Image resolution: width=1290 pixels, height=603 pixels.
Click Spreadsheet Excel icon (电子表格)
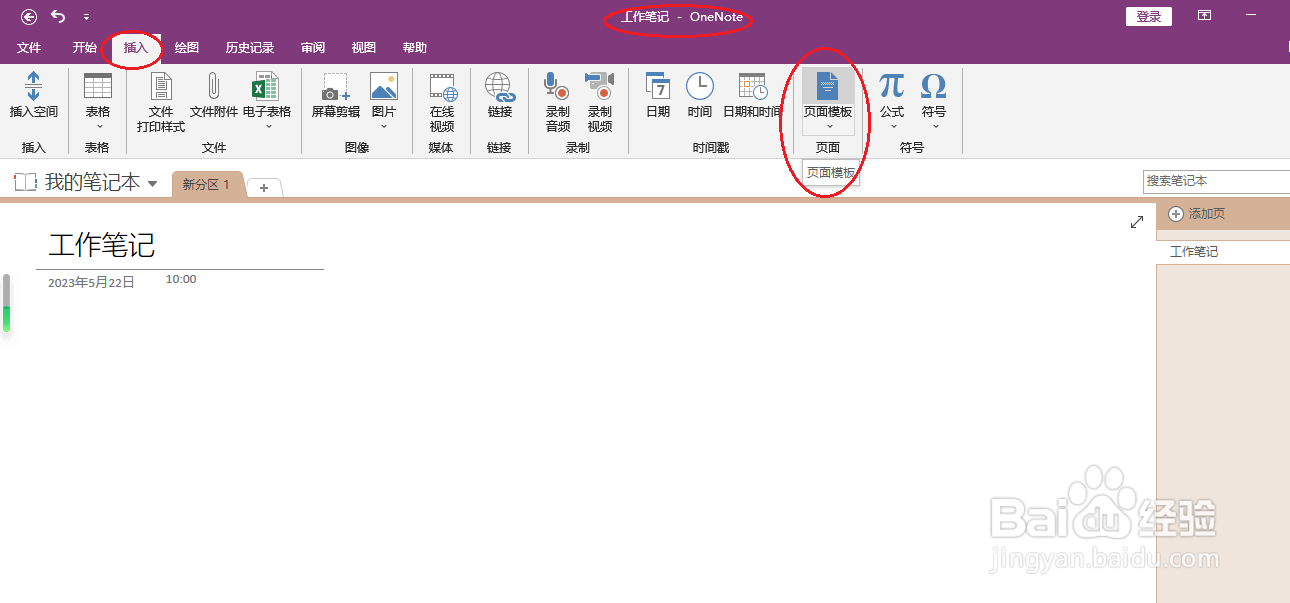point(266,86)
